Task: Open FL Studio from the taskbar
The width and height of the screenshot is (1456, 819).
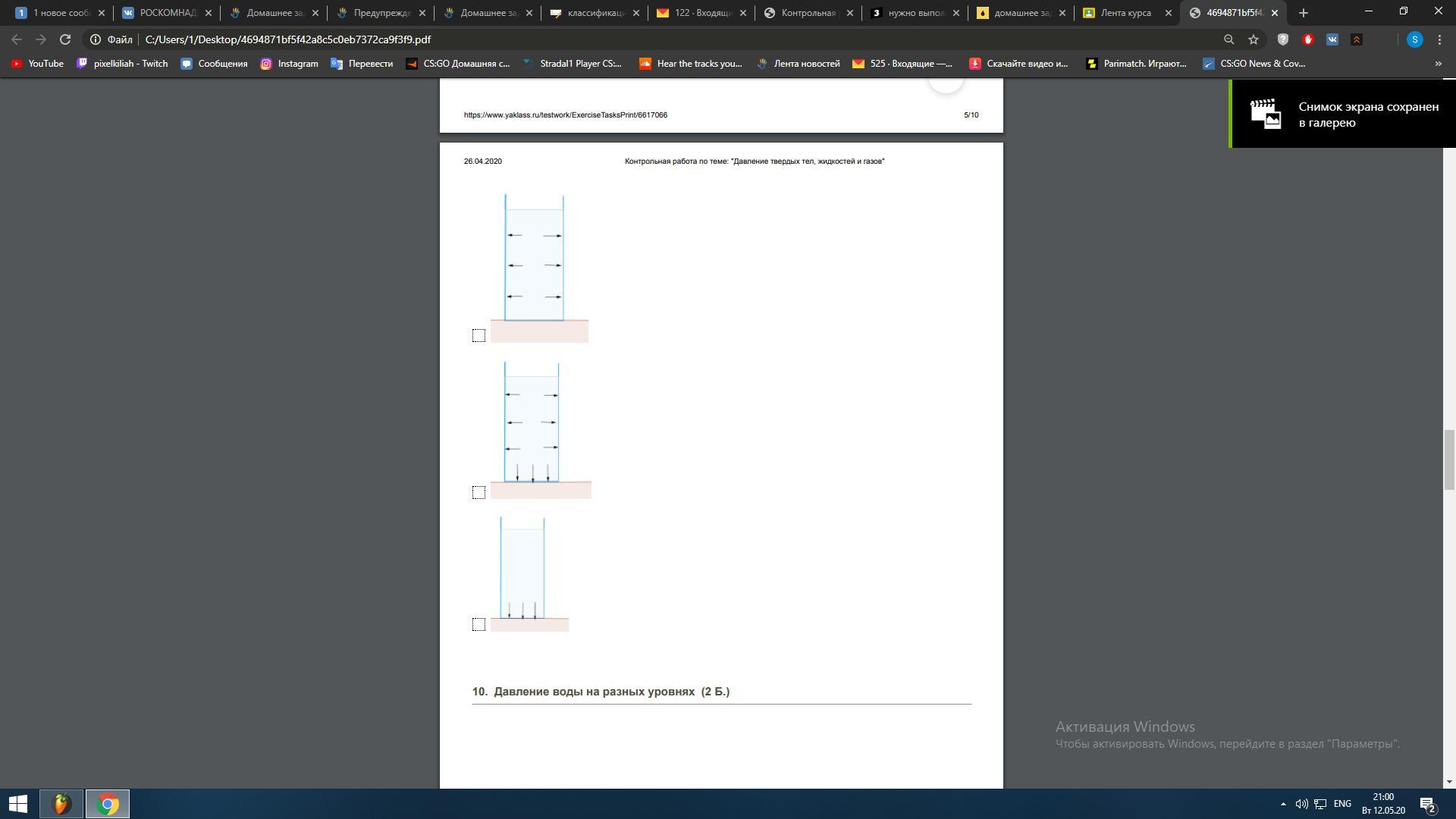Action: pyautogui.click(x=61, y=804)
